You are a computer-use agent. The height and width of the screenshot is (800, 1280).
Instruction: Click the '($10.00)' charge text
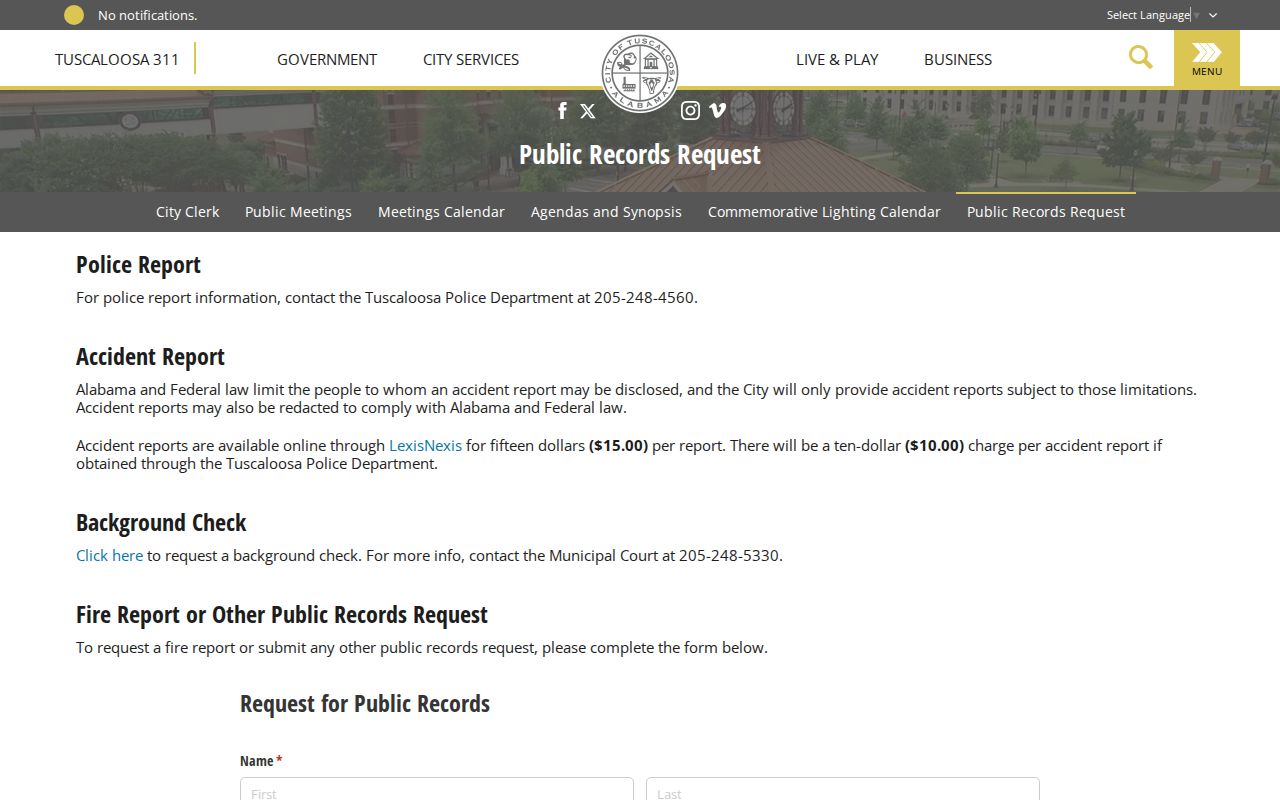[934, 445]
